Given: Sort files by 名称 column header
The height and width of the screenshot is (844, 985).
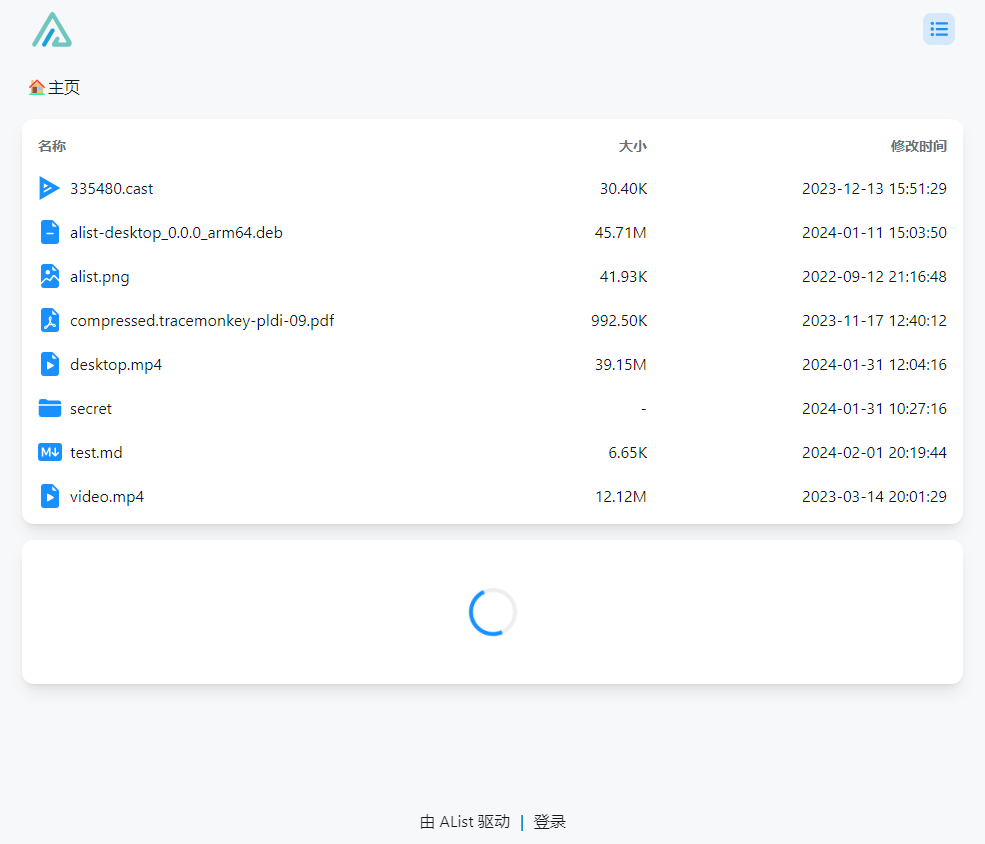Looking at the screenshot, I should point(52,146).
